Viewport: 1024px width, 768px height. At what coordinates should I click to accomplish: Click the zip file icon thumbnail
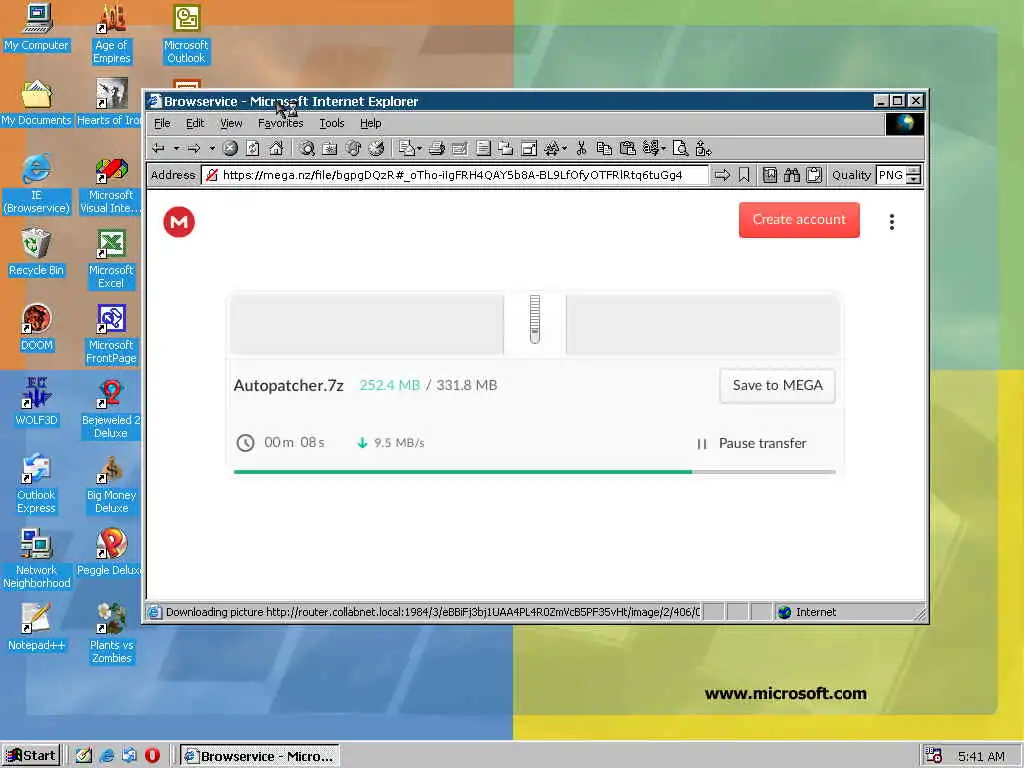point(535,319)
